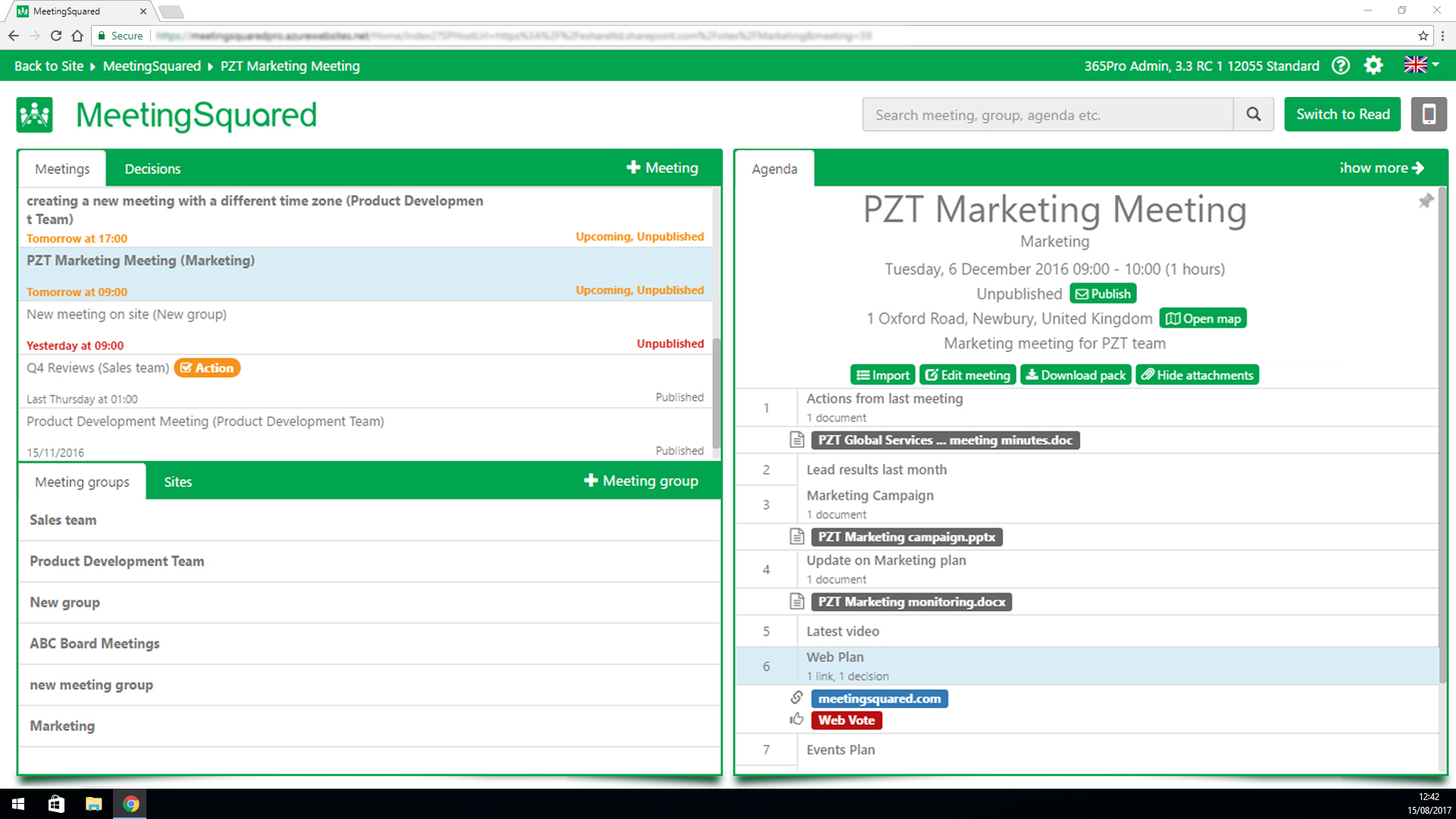Click the search meeting input field
The image size is (1456, 819).
[1047, 115]
